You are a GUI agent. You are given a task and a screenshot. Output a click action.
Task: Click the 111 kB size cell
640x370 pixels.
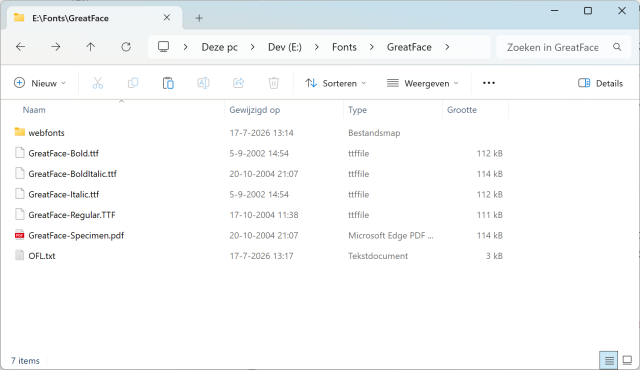click(x=490, y=215)
